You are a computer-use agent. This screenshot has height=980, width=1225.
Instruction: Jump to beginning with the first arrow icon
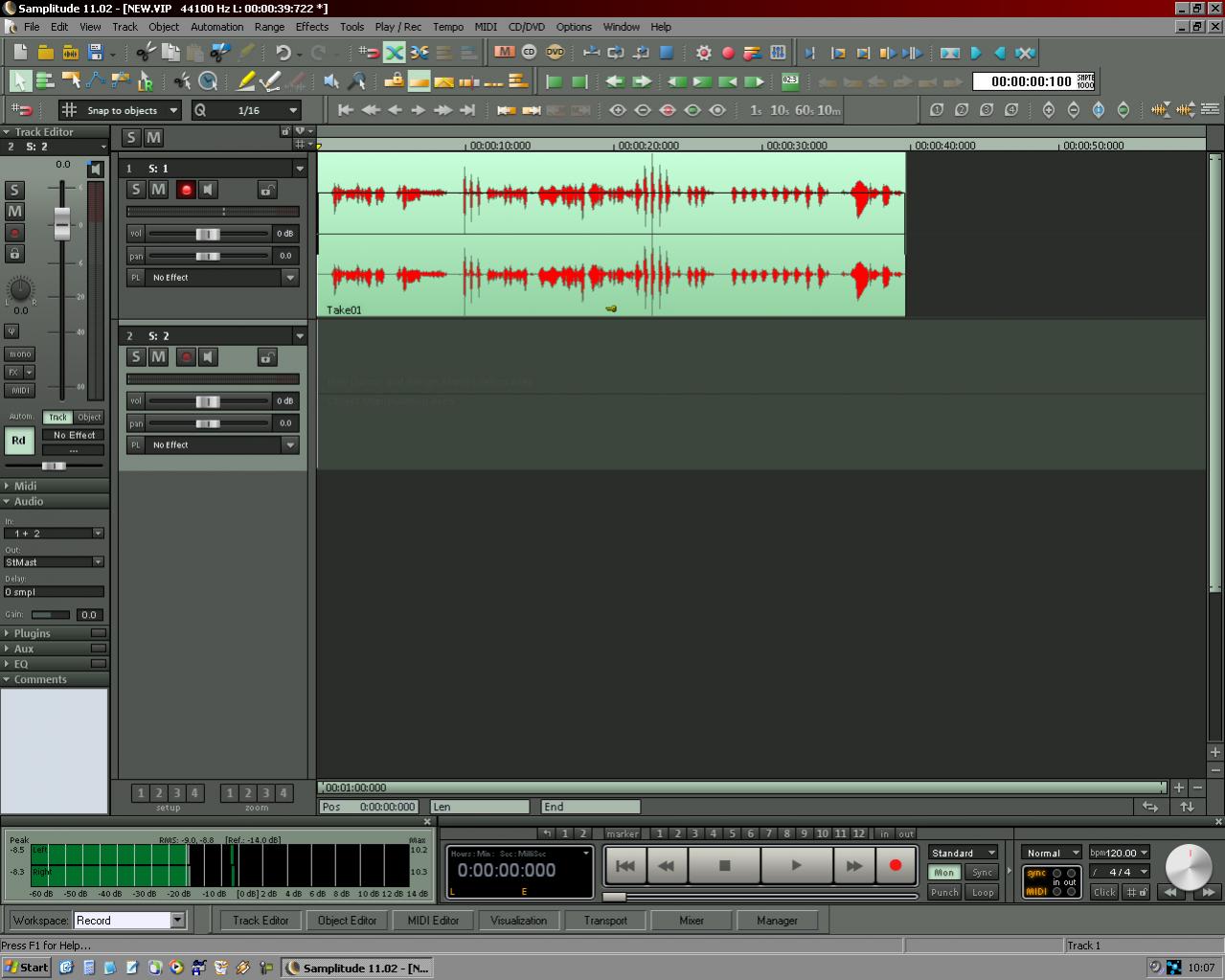[345, 110]
